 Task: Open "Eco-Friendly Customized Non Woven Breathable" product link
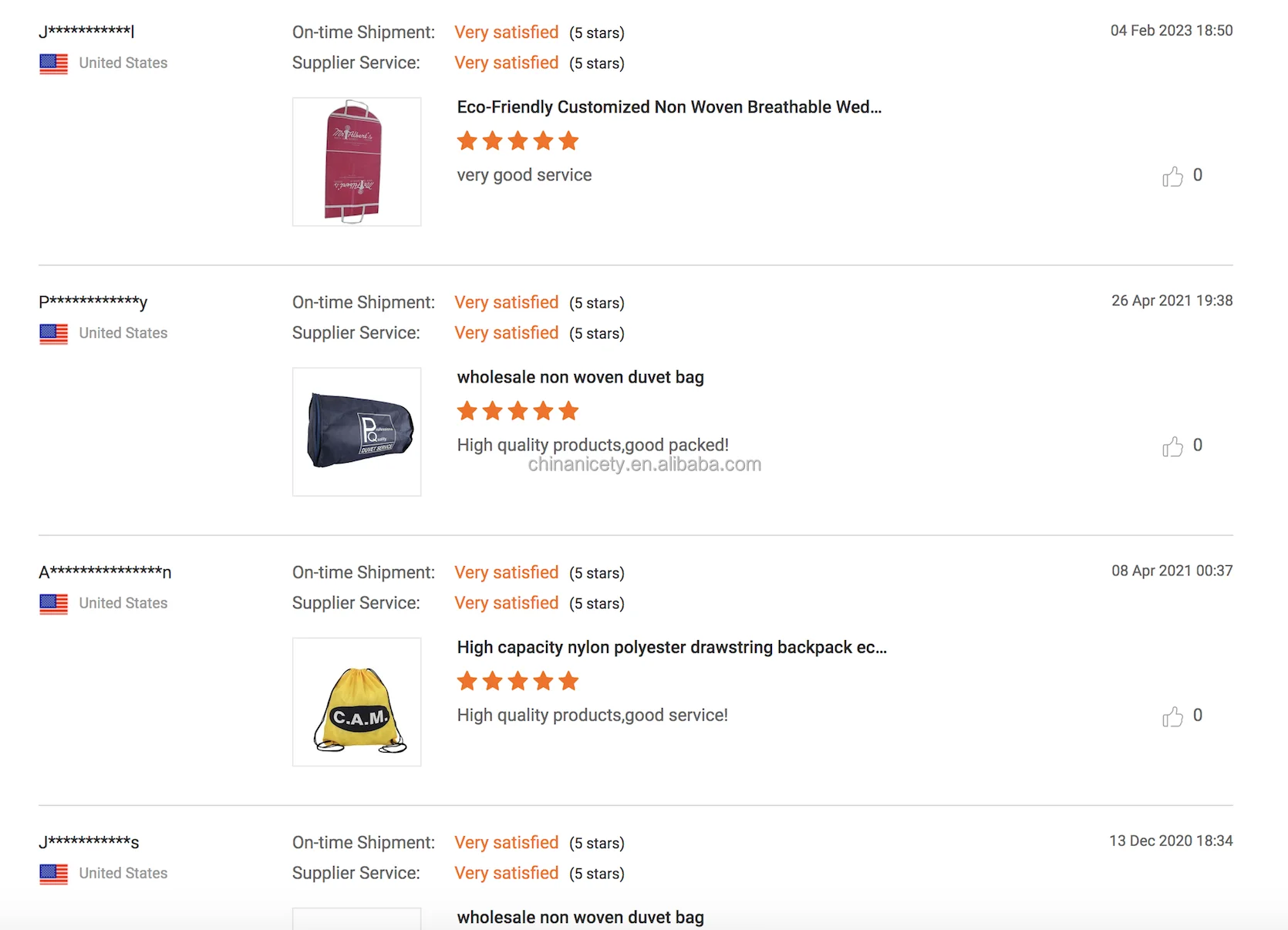[x=669, y=107]
